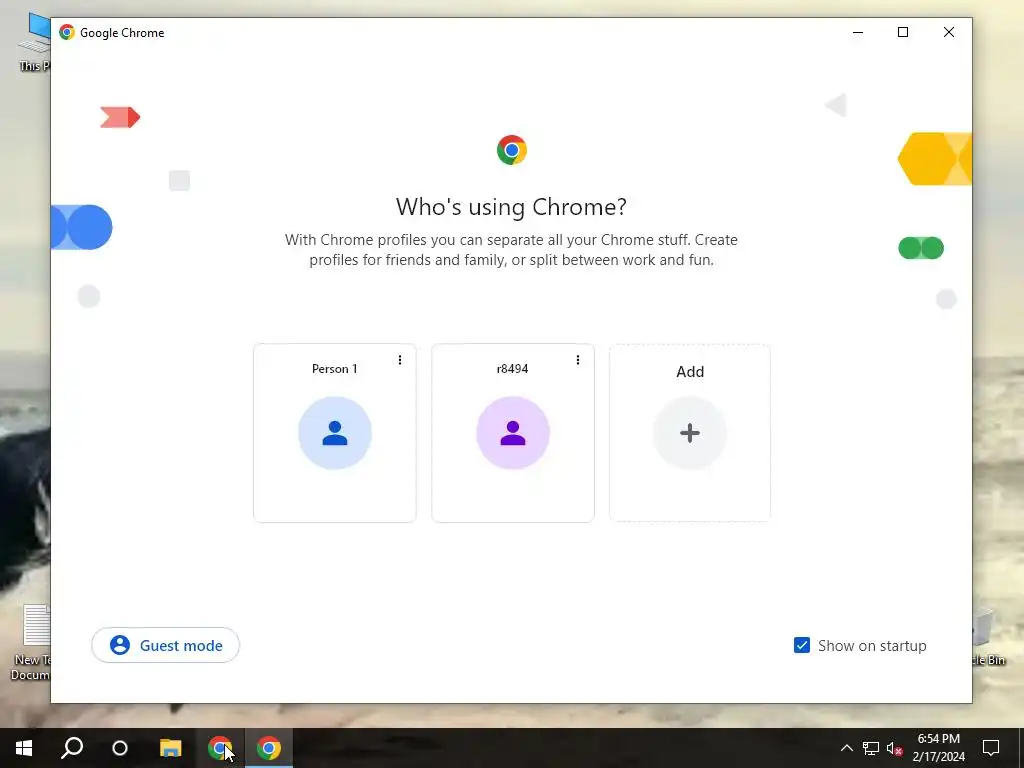Open r8494 more options menu
Viewport: 1024px width, 768px height.
click(577, 360)
